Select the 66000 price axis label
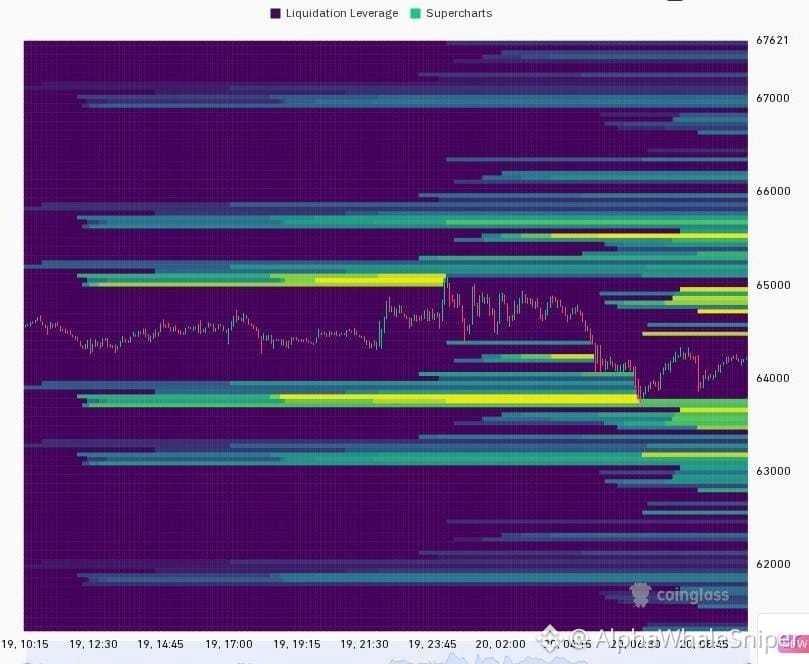 (x=773, y=191)
